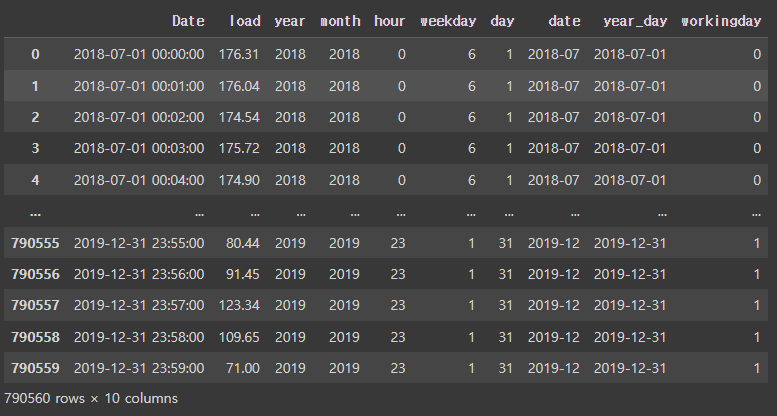
Task: Click the date cell 2019-12 in row 790557
Action: (x=554, y=305)
